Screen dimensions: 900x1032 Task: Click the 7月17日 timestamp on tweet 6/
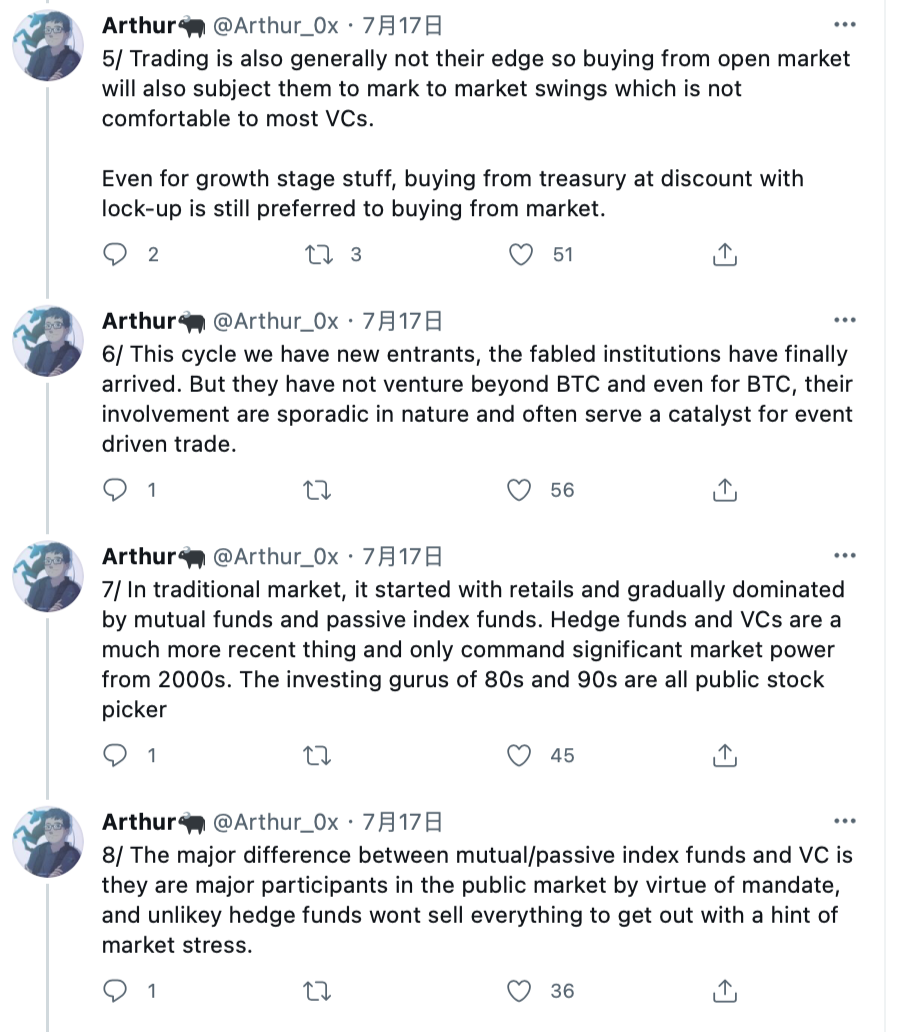[402, 321]
